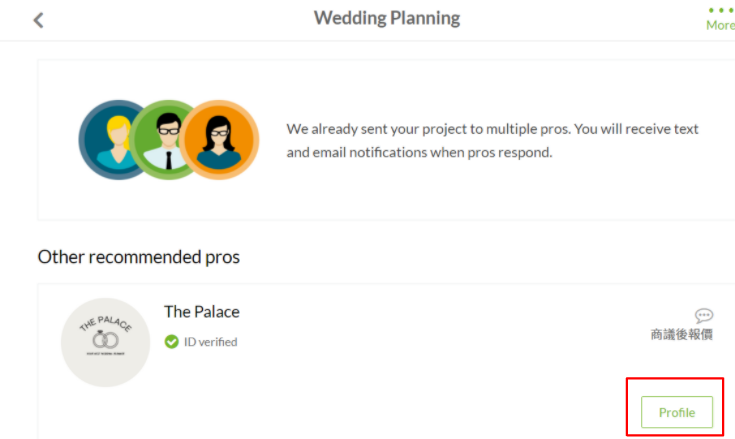735x439 pixels.
Task: Tap the wedding rings emblem in logo
Action: pos(105,339)
